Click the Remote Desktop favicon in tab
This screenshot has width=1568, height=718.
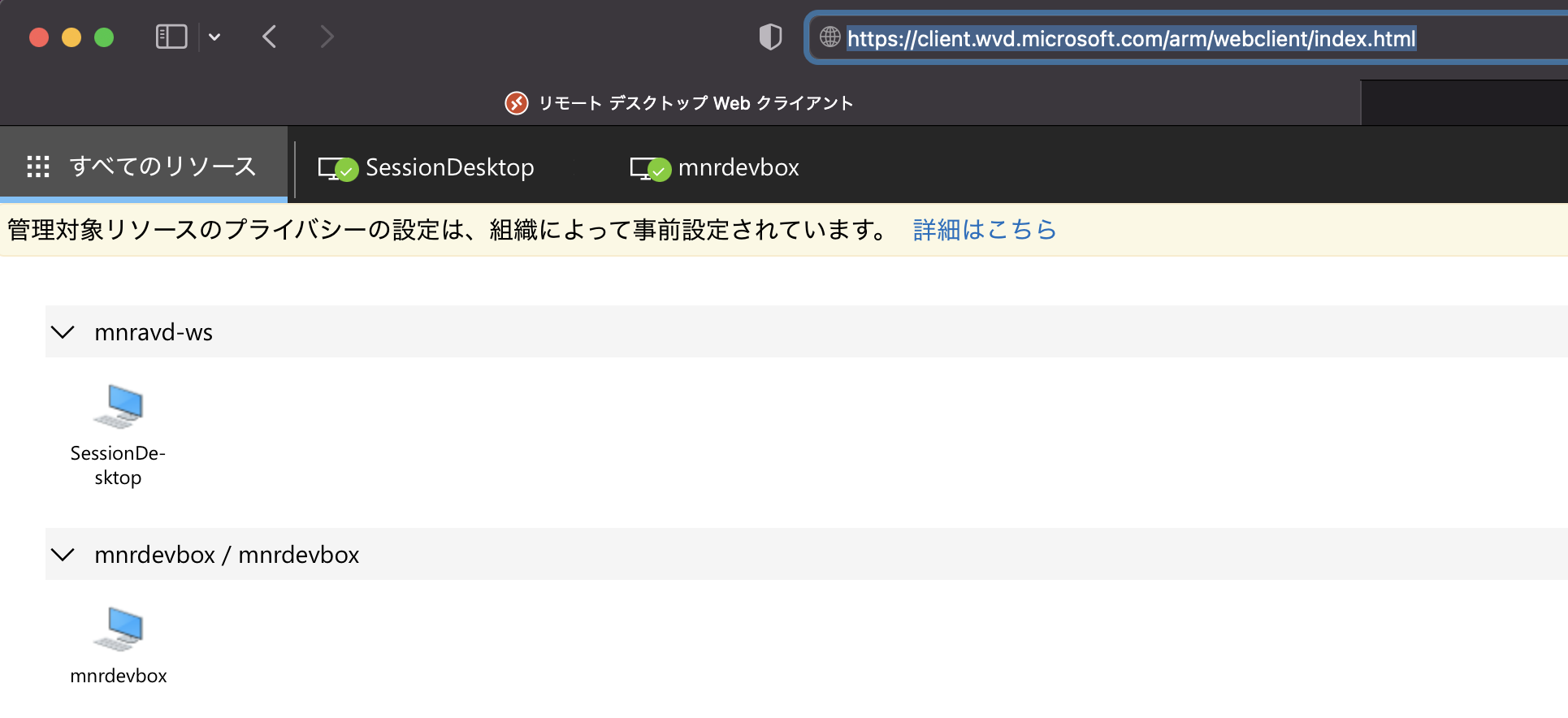[x=517, y=103]
